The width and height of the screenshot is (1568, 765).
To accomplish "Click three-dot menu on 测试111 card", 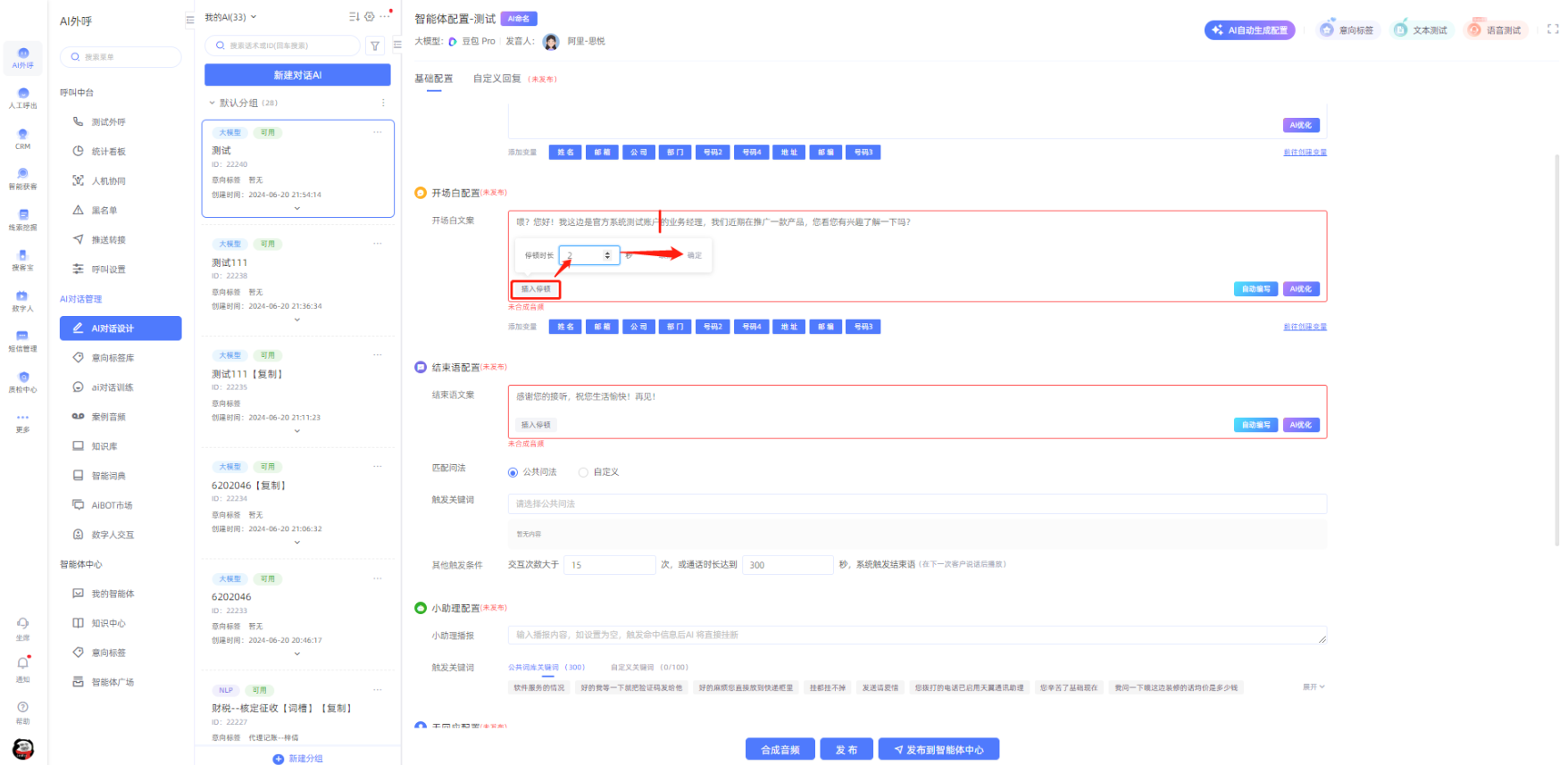I will (378, 244).
